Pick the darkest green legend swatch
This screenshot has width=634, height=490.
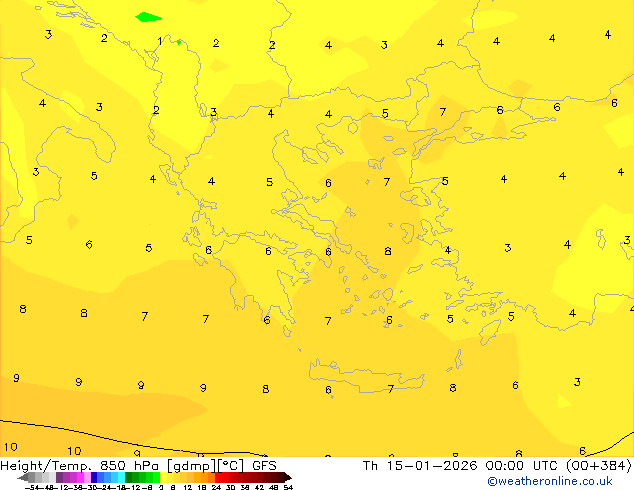pos(129,477)
